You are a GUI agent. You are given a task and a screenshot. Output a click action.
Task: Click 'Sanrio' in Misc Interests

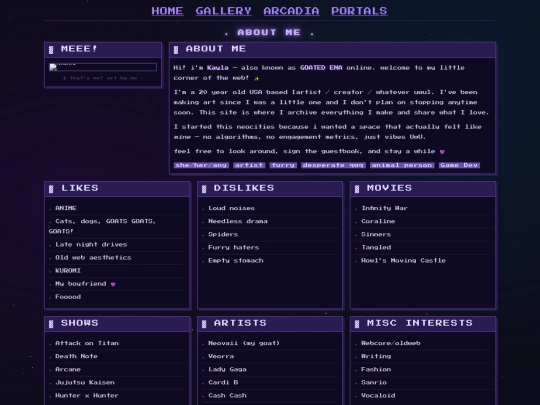point(374,382)
